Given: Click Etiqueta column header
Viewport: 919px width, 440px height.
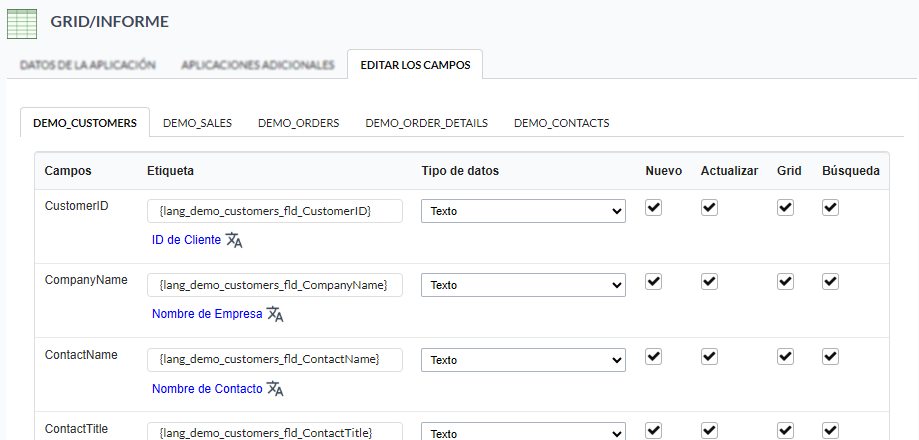Looking at the screenshot, I should [171, 171].
